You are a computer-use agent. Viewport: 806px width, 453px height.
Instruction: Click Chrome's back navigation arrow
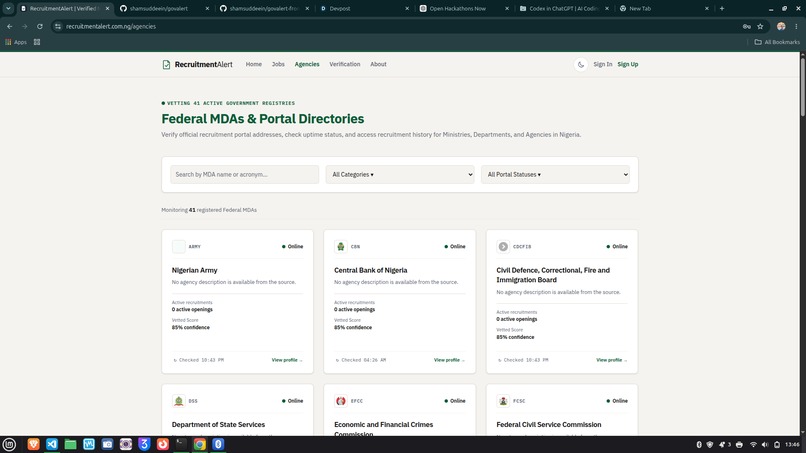click(x=10, y=26)
